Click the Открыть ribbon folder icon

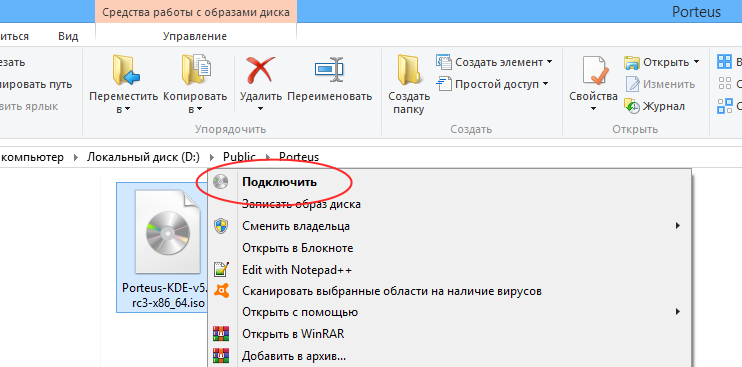click(x=632, y=62)
